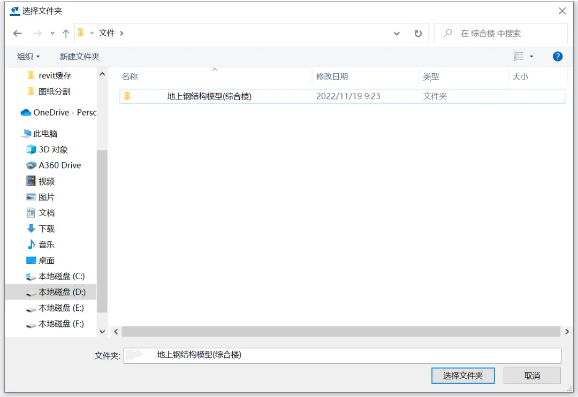Click the 文档 page icon in sidebar
The height and width of the screenshot is (397, 578).
[x=31, y=213]
